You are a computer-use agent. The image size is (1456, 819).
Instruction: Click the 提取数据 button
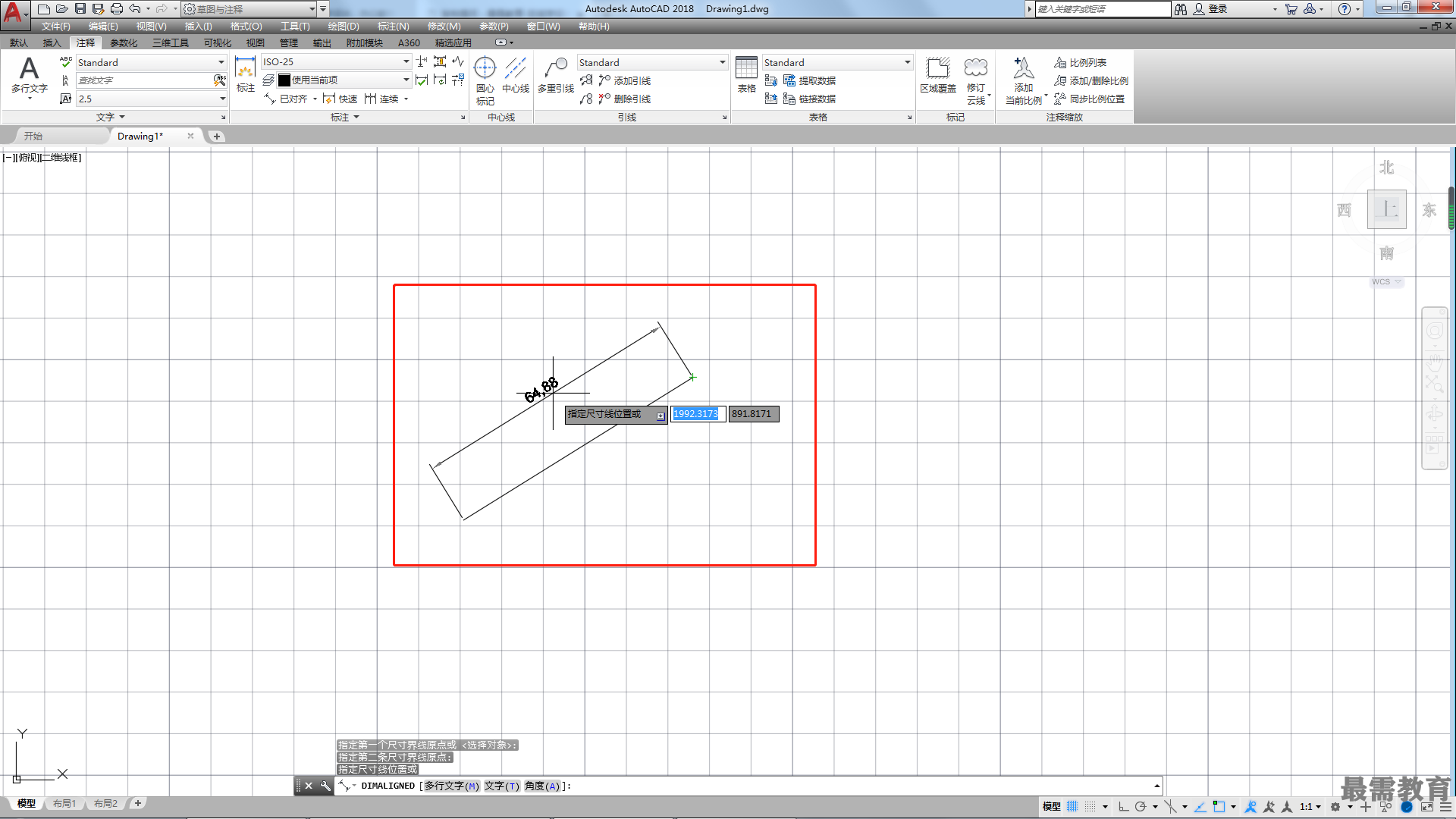click(x=809, y=80)
